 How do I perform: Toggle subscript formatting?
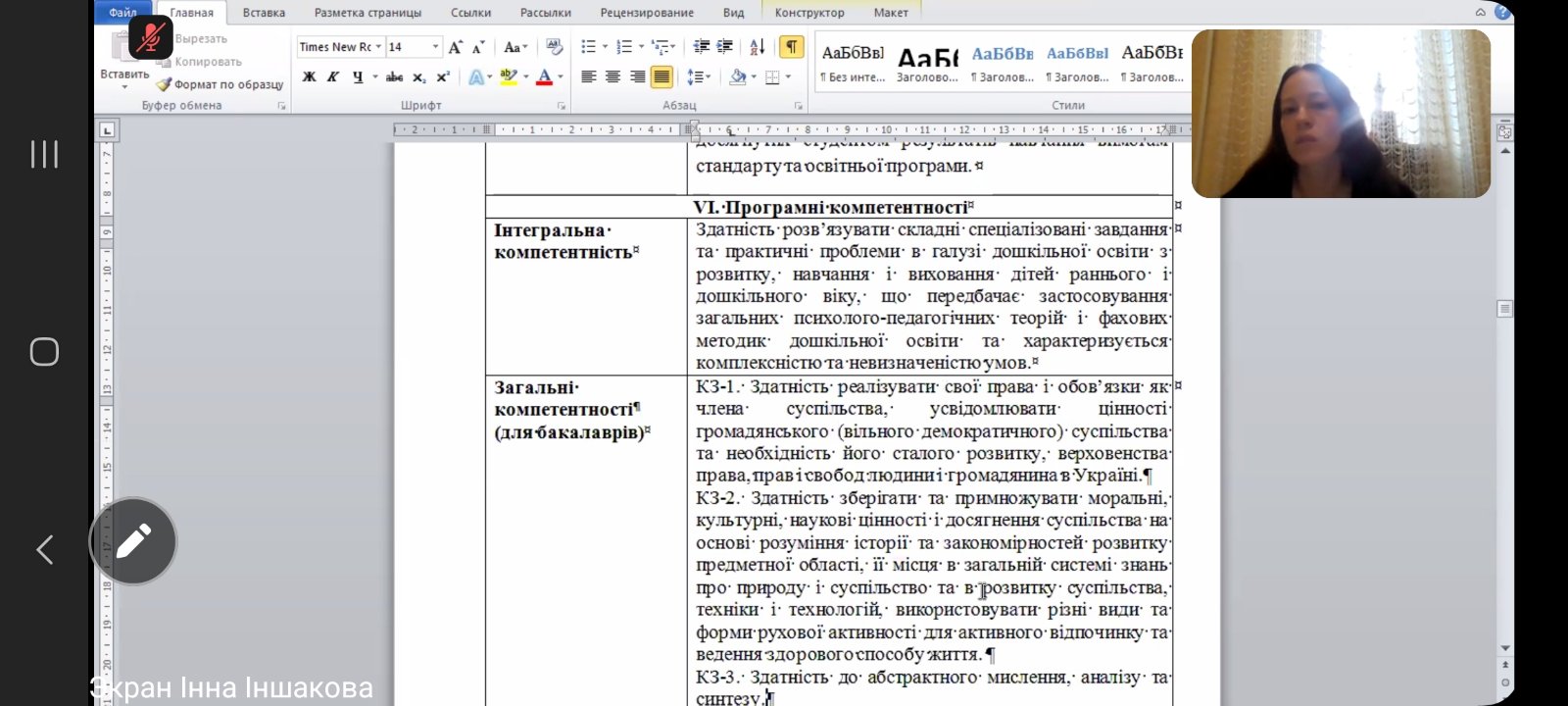coord(418,76)
